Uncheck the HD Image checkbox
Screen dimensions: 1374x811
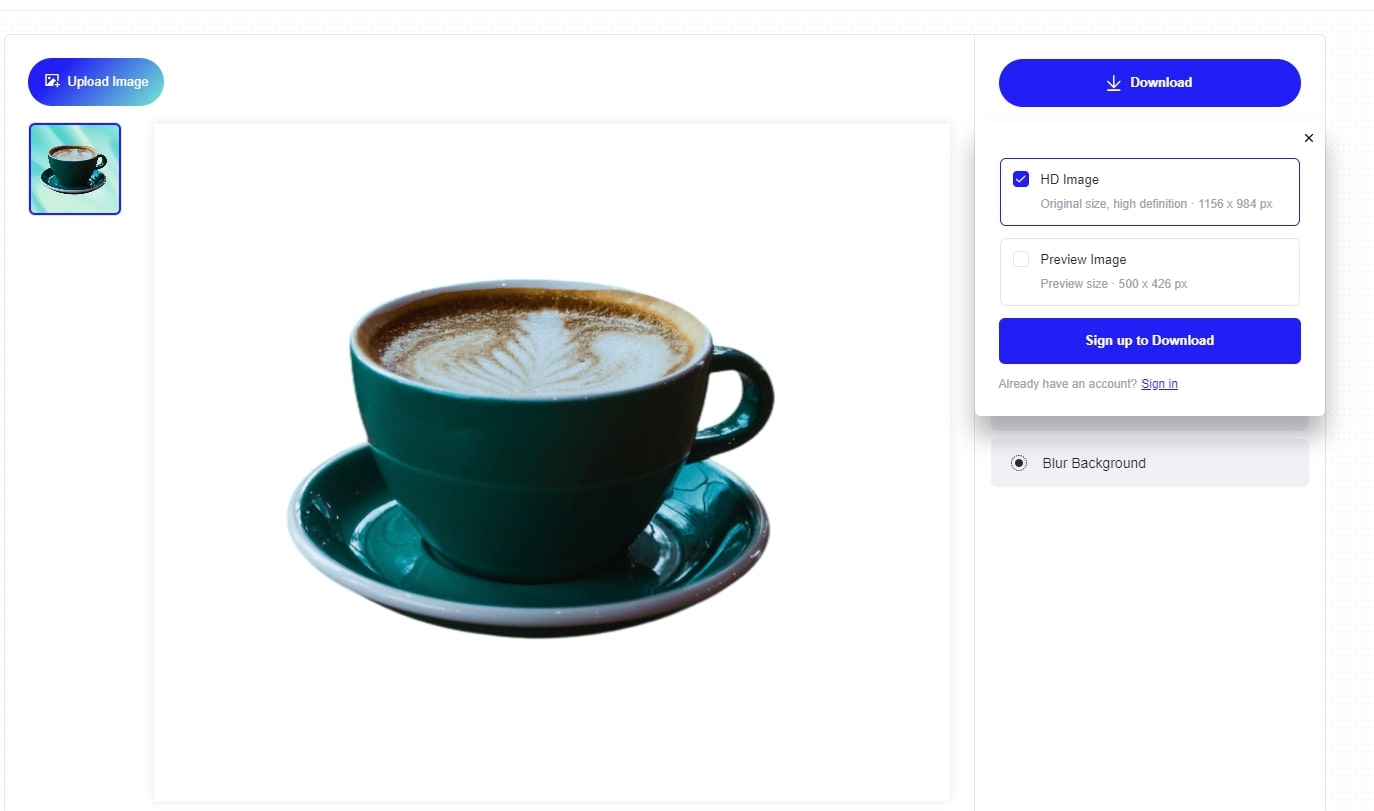pos(1021,179)
